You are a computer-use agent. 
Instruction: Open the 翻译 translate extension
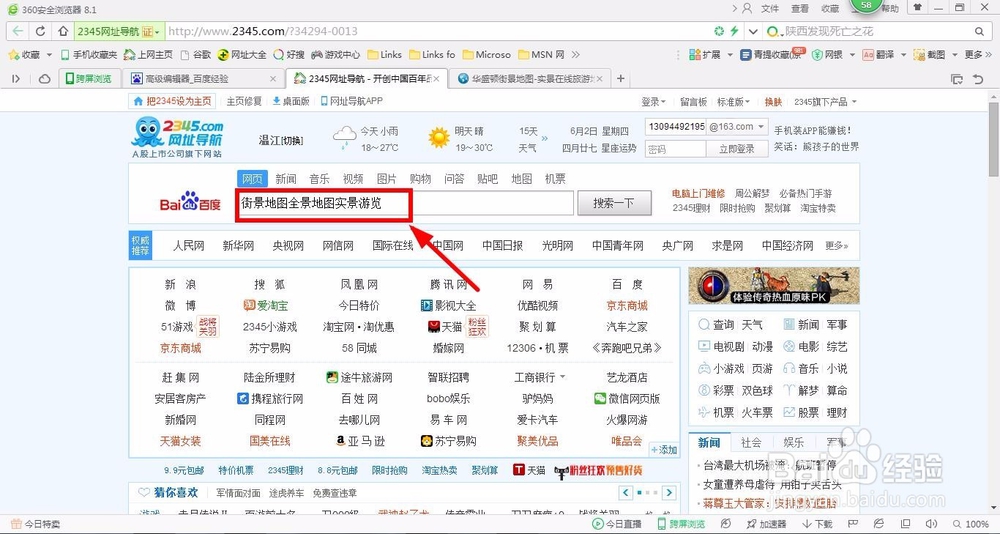coord(878,55)
